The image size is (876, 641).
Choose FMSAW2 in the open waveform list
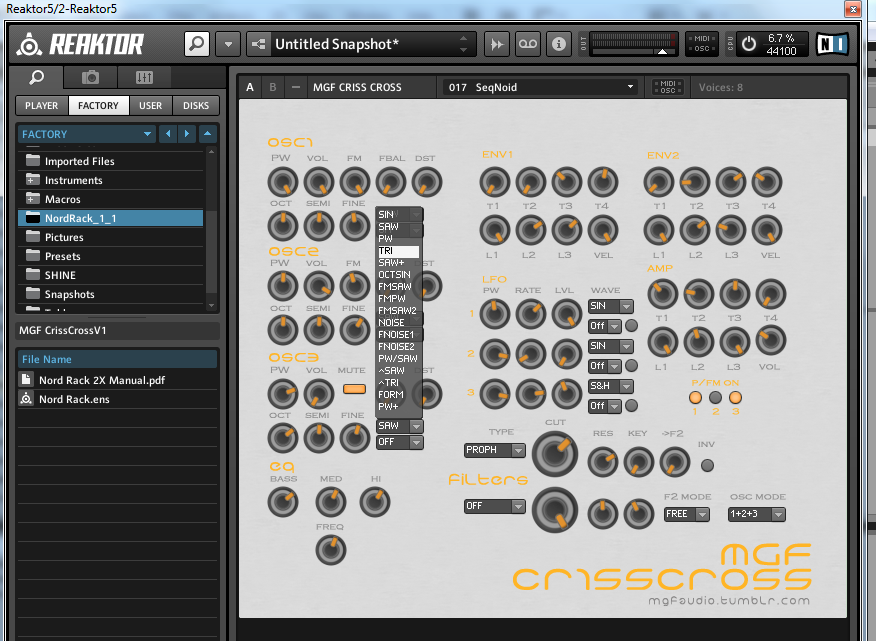398,311
